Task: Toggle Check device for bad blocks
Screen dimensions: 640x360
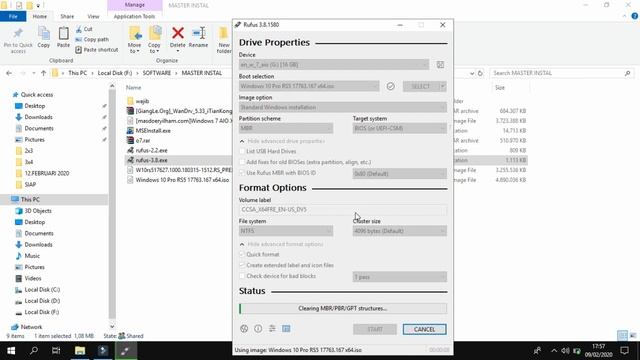Action: pos(242,276)
